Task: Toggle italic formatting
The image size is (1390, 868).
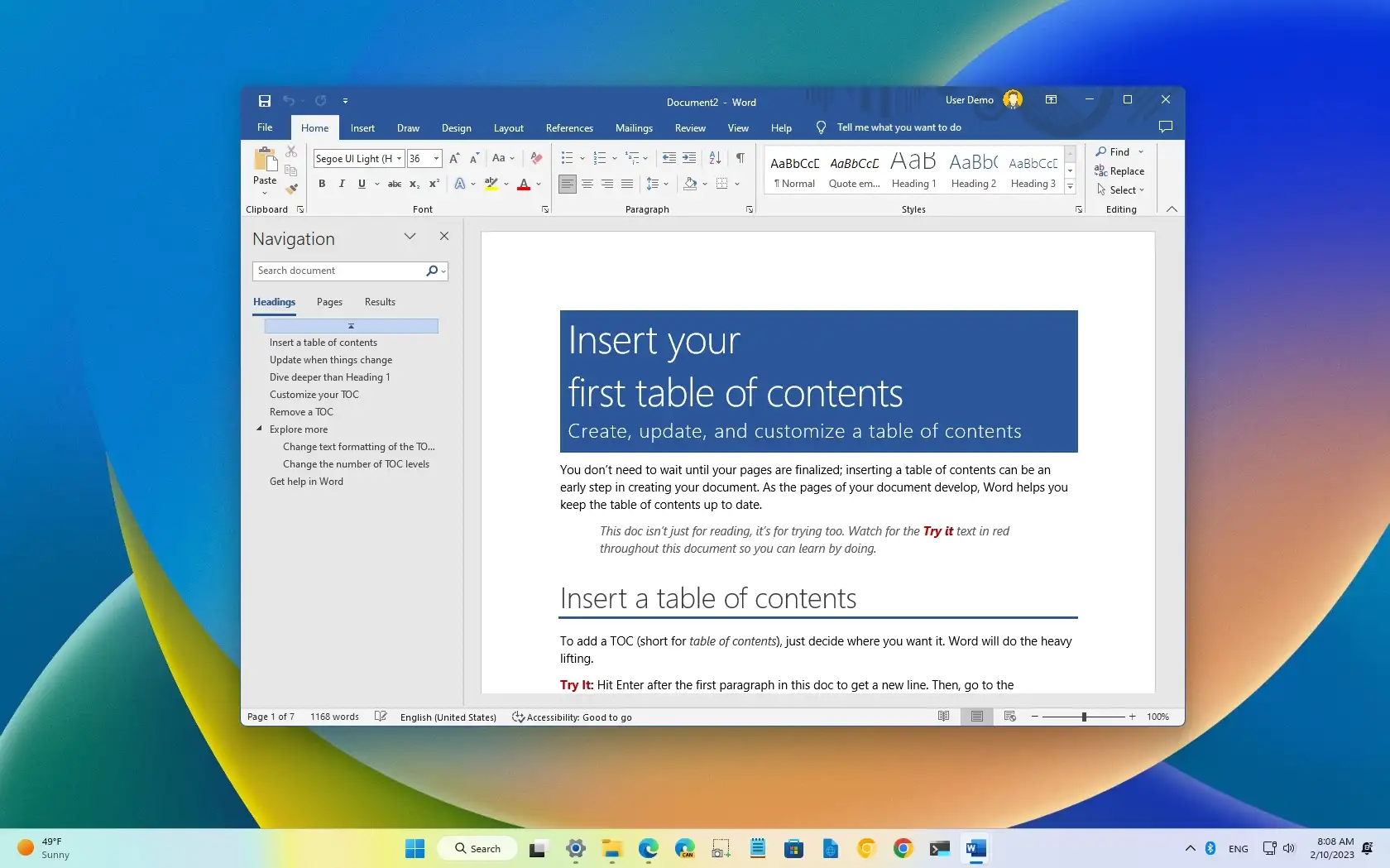Action: coord(341,184)
